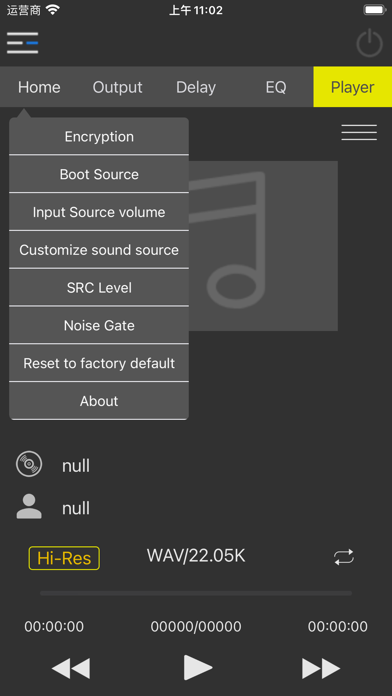
Task: Click the Hi-Res badge
Action: coord(64,558)
